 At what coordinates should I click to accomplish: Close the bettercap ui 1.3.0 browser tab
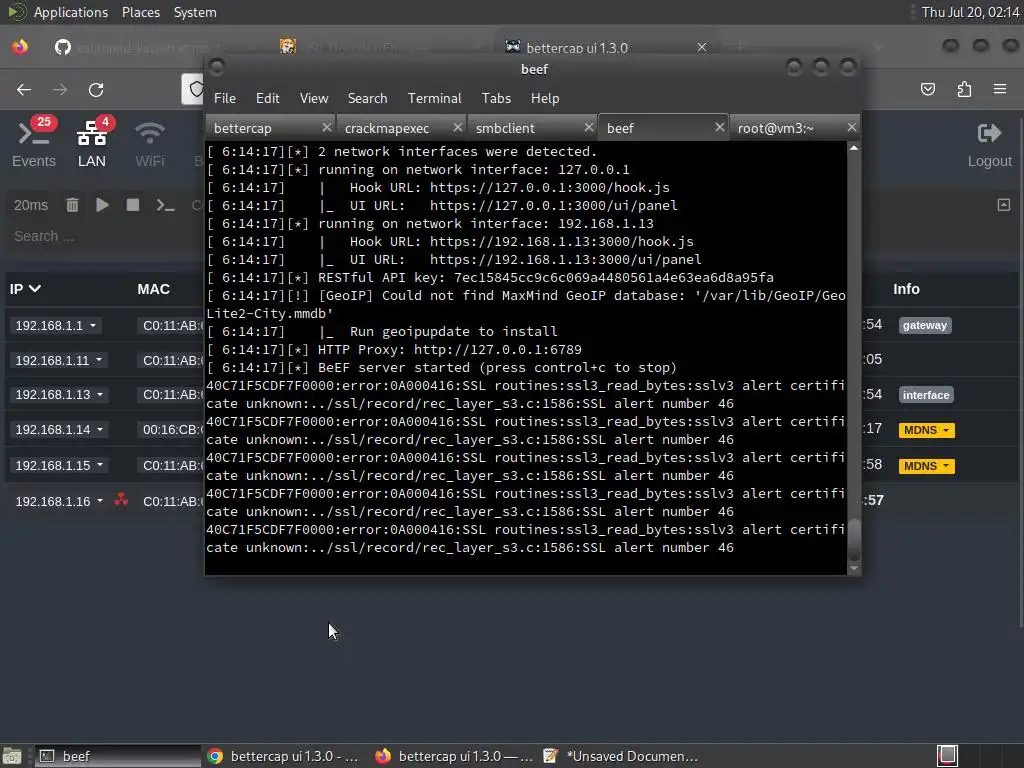(702, 47)
